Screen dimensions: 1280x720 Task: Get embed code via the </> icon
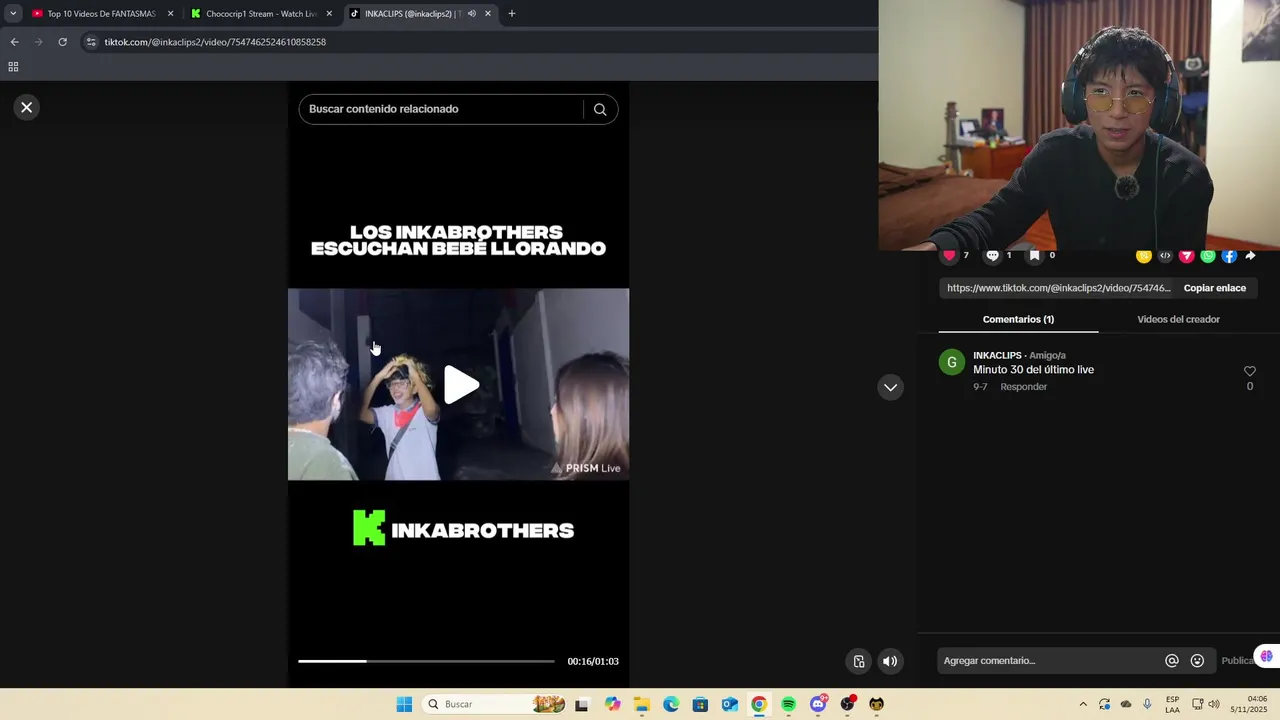[x=1165, y=256]
